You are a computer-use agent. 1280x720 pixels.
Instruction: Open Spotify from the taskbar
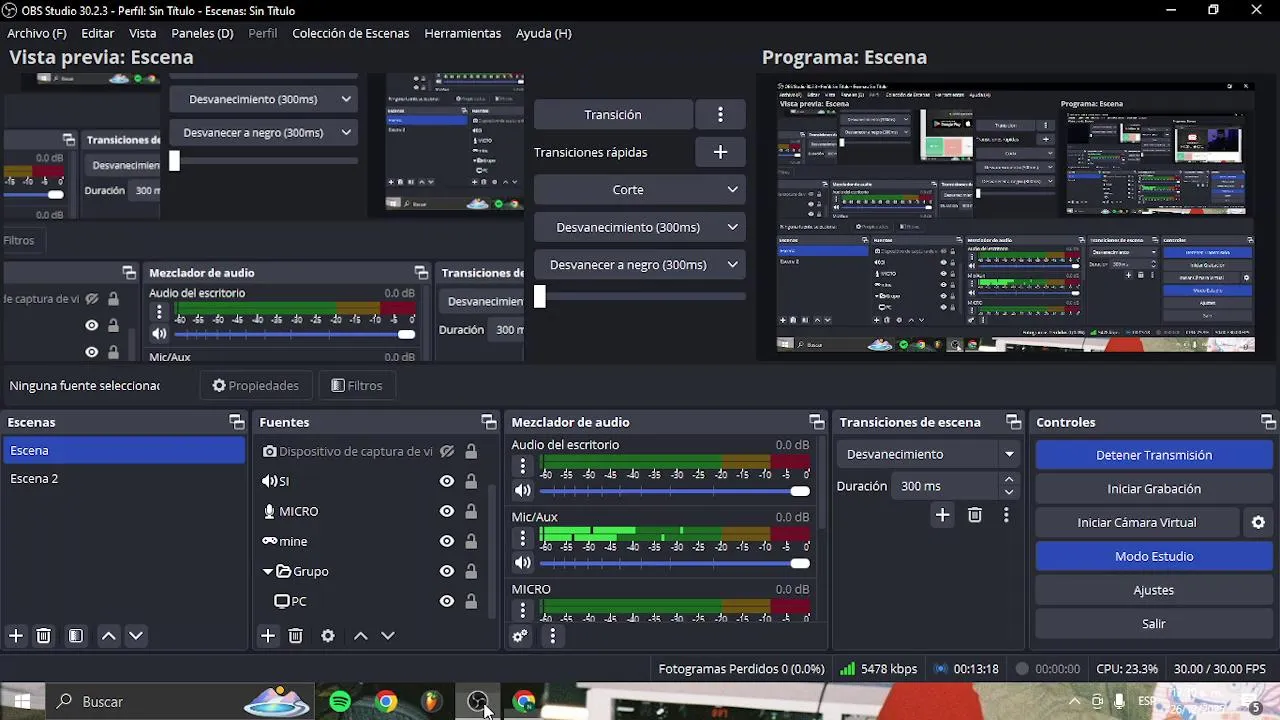340,702
